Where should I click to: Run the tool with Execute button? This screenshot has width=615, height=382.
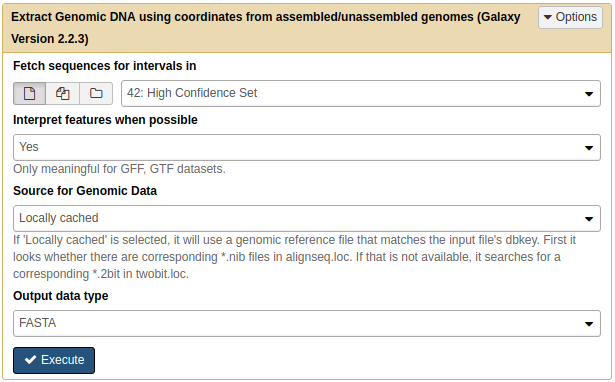54,360
